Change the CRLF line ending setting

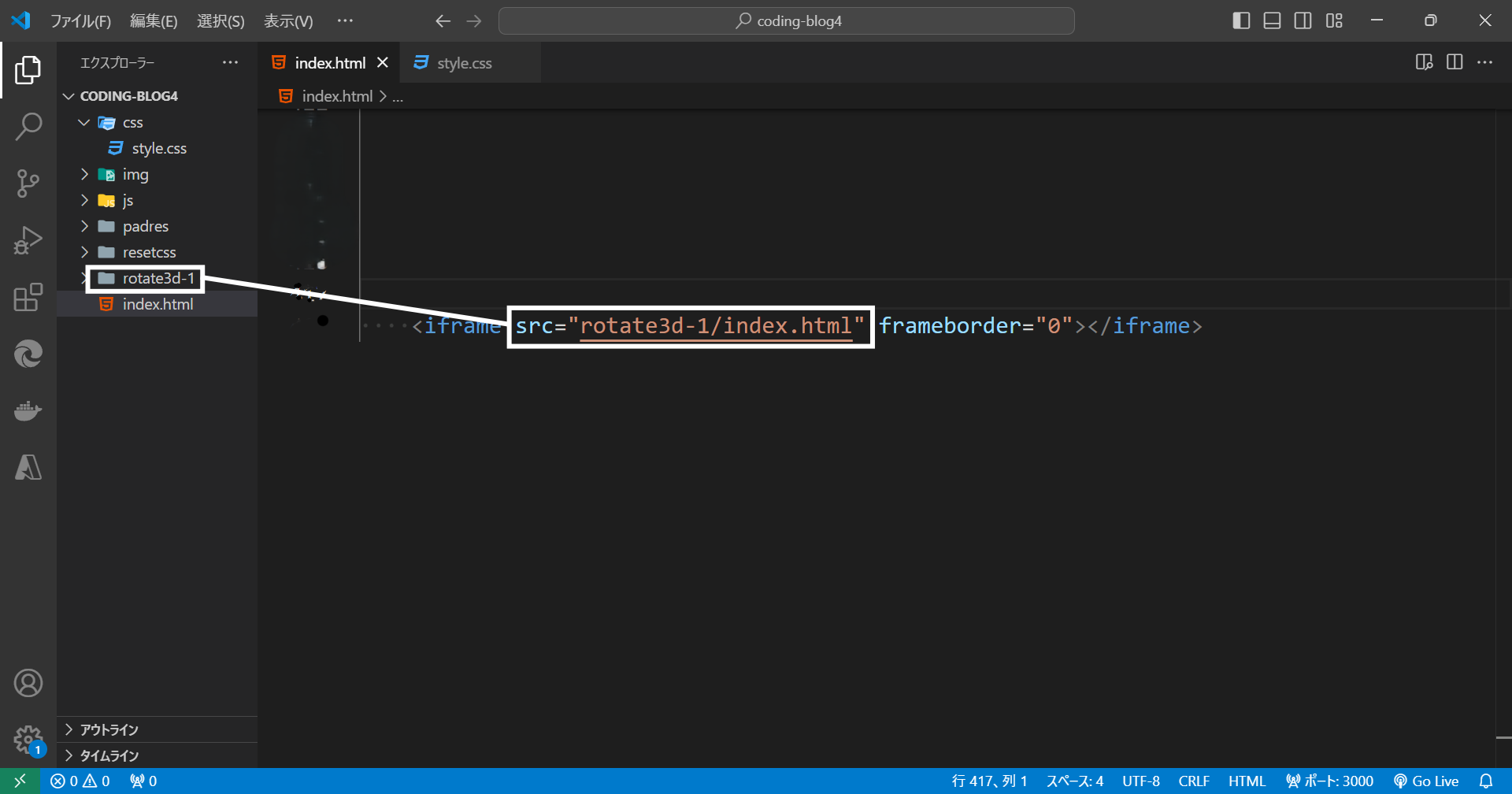tap(1193, 781)
